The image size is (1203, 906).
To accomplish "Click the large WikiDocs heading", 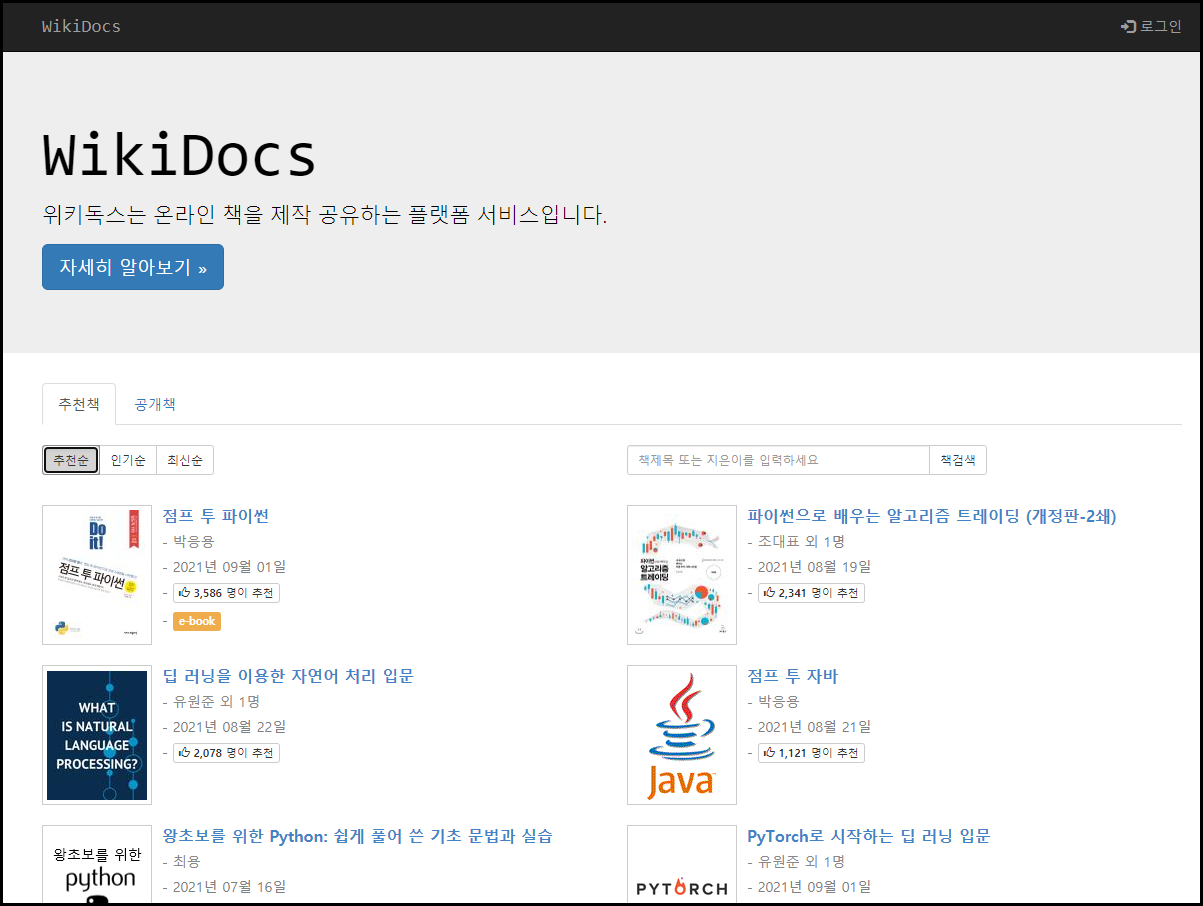I will [180, 156].
